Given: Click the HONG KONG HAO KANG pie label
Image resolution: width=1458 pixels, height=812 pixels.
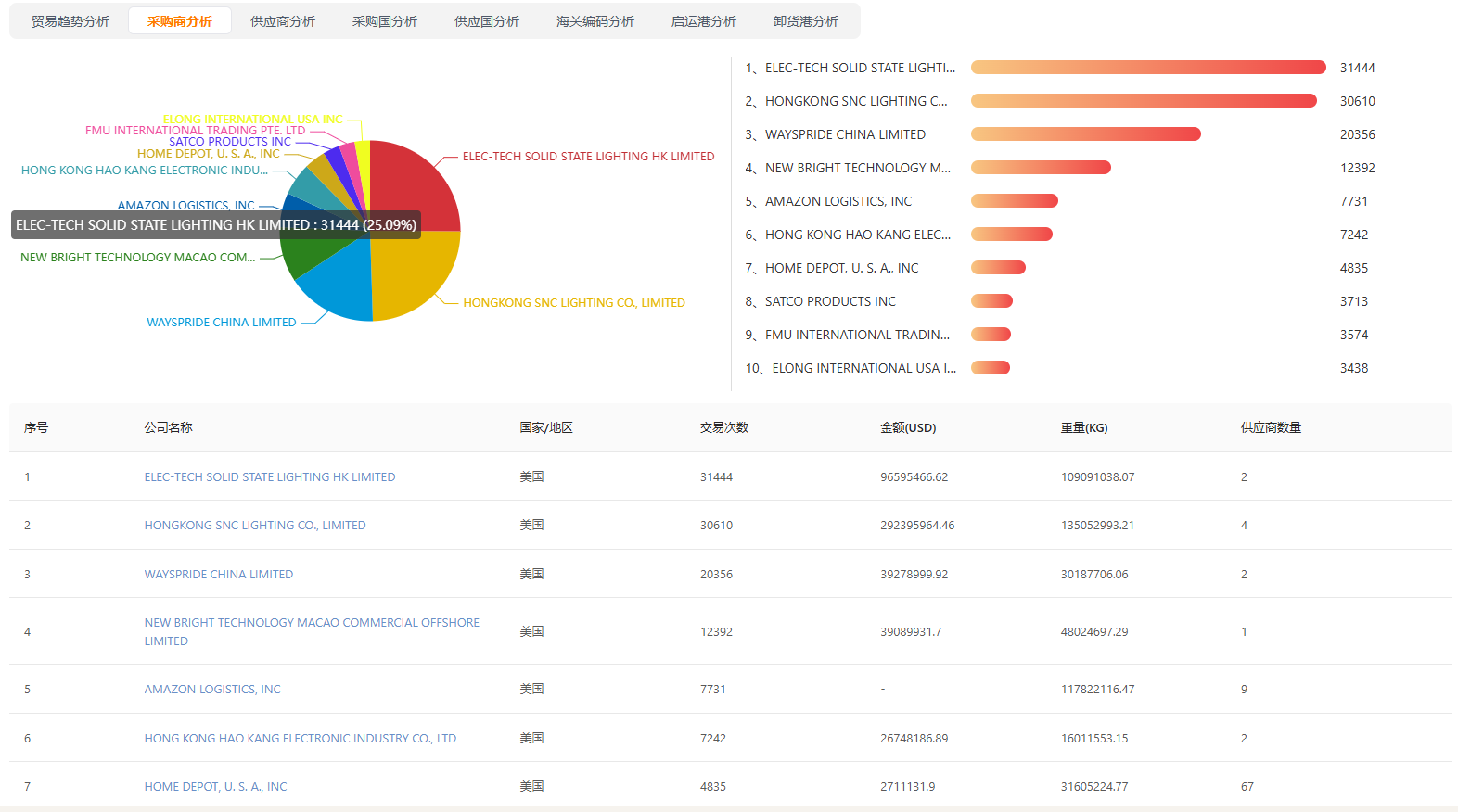Looking at the screenshot, I should point(145,171).
